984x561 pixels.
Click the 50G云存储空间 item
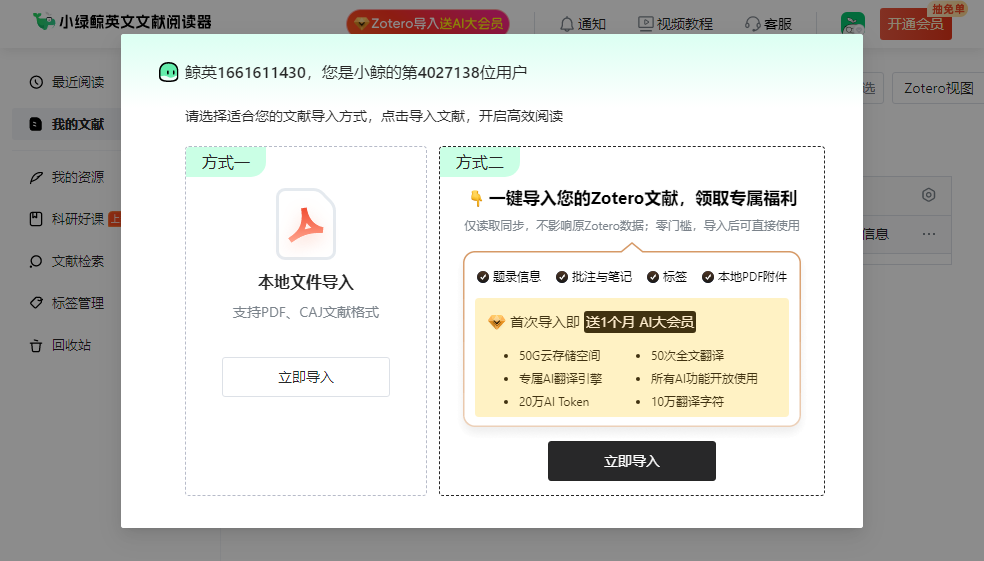559,356
